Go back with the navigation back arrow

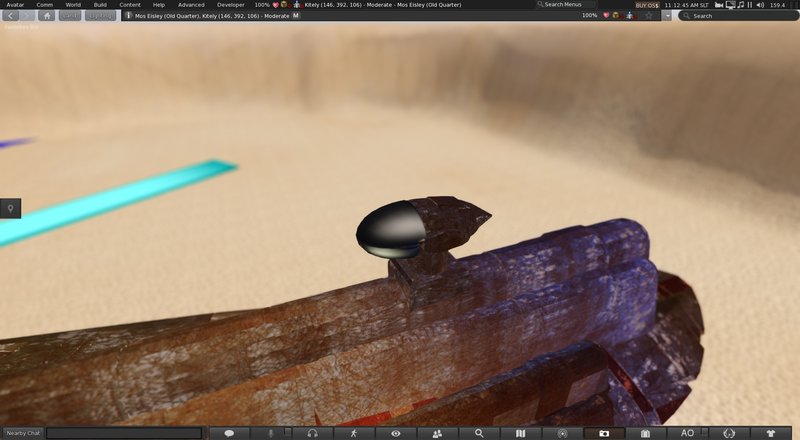point(10,16)
